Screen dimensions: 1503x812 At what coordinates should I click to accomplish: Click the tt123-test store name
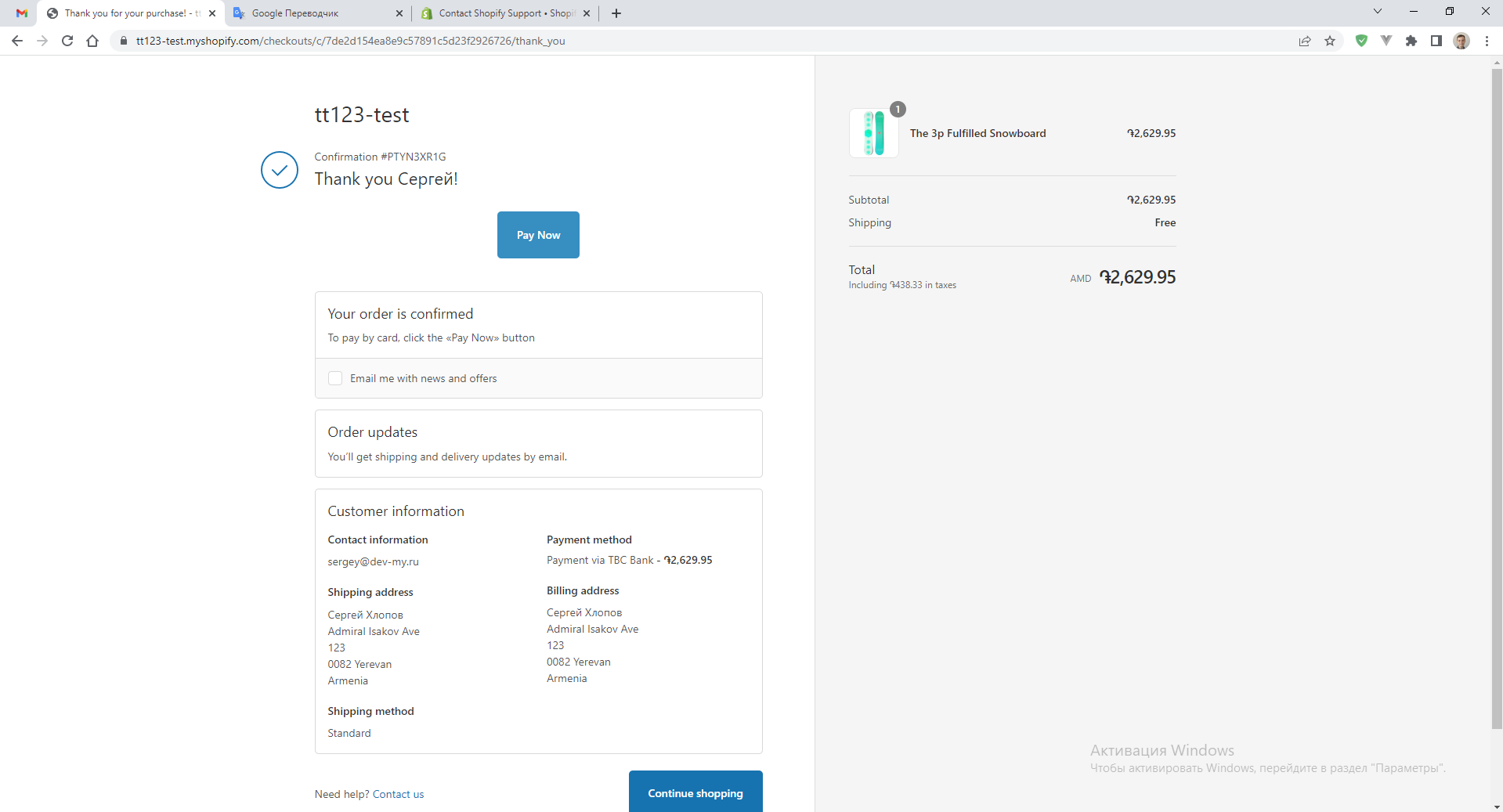point(362,115)
